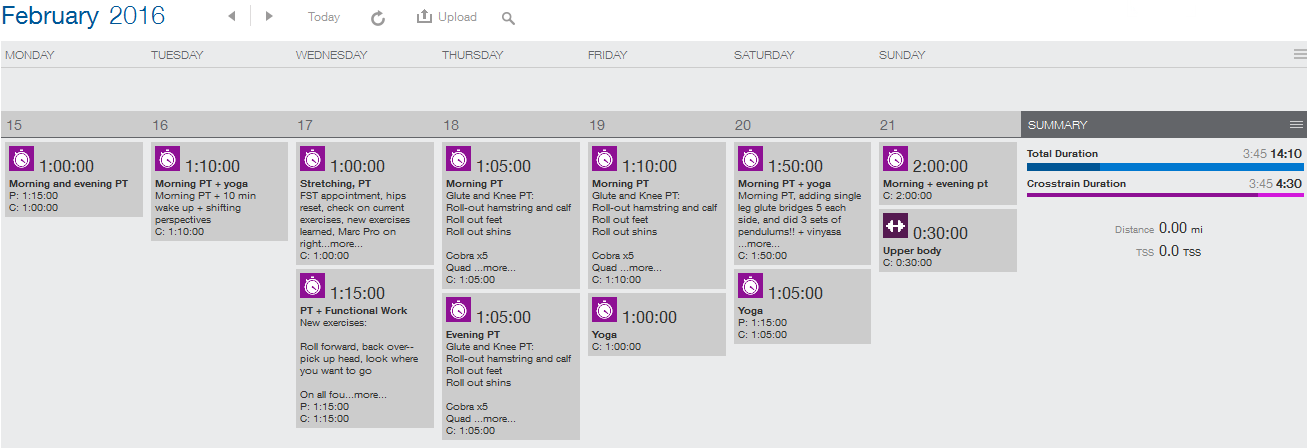Open Tuesday's Morning PT + yoga workout icon
1307x448 pixels.
point(168,160)
